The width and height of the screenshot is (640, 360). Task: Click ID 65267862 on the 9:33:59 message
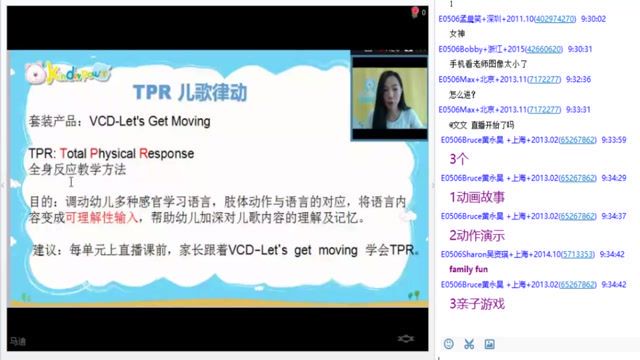tap(577, 140)
